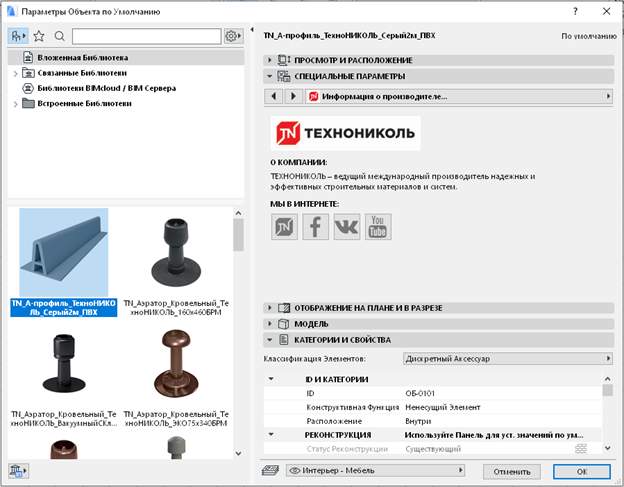The image size is (624, 487).
Task: Click the search magnifier icon
Action: pyautogui.click(x=59, y=36)
